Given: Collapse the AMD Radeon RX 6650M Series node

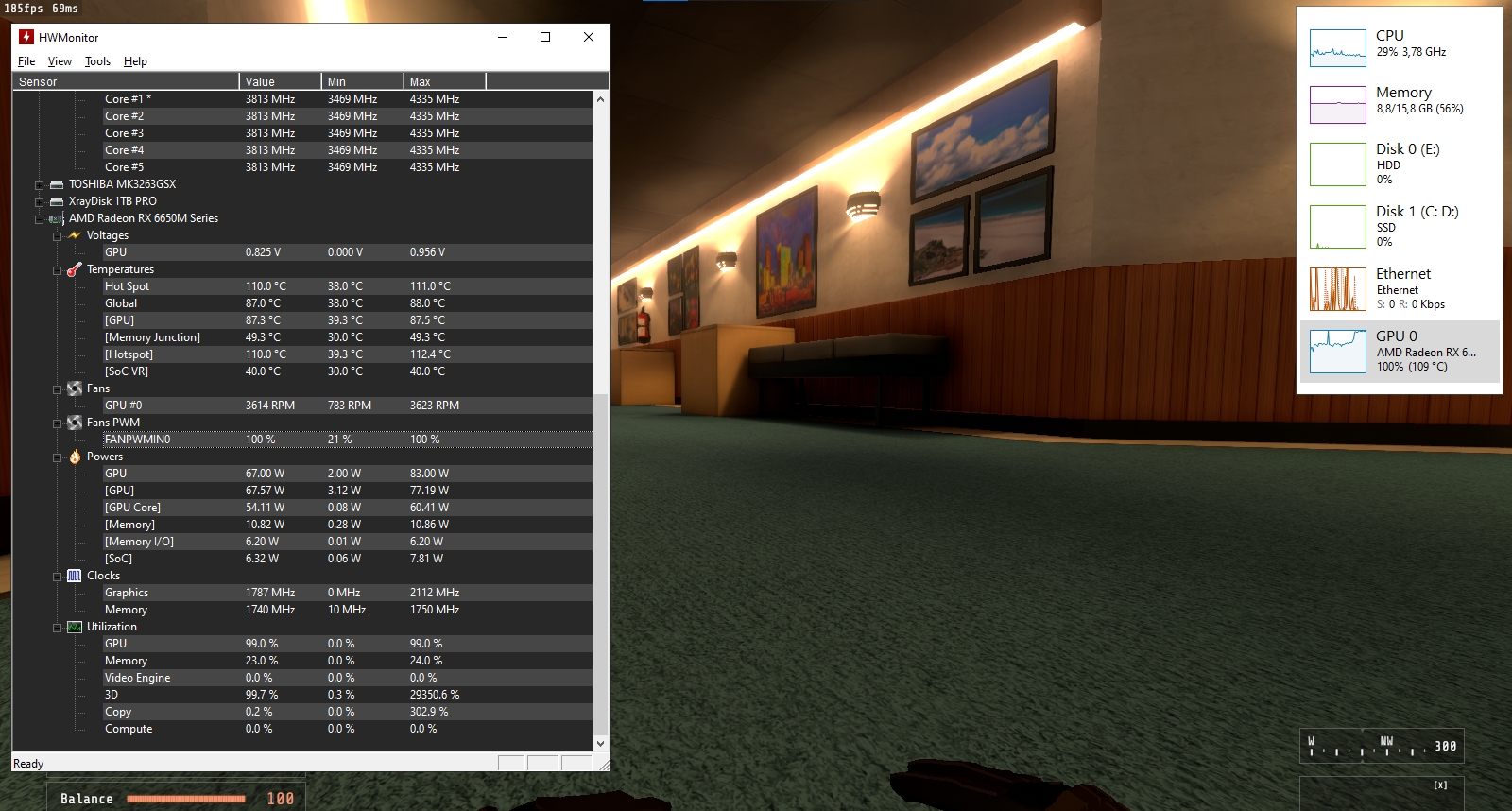Looking at the screenshot, I should [x=40, y=219].
